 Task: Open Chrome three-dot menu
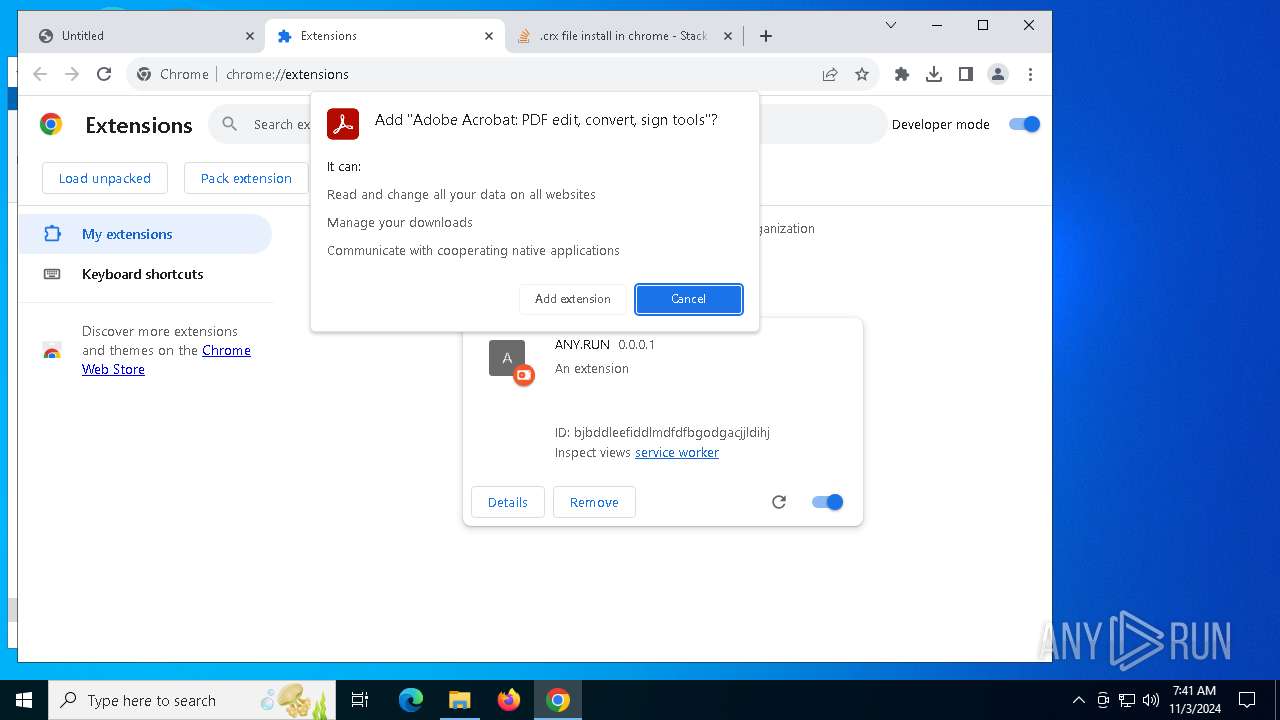tap(1030, 74)
